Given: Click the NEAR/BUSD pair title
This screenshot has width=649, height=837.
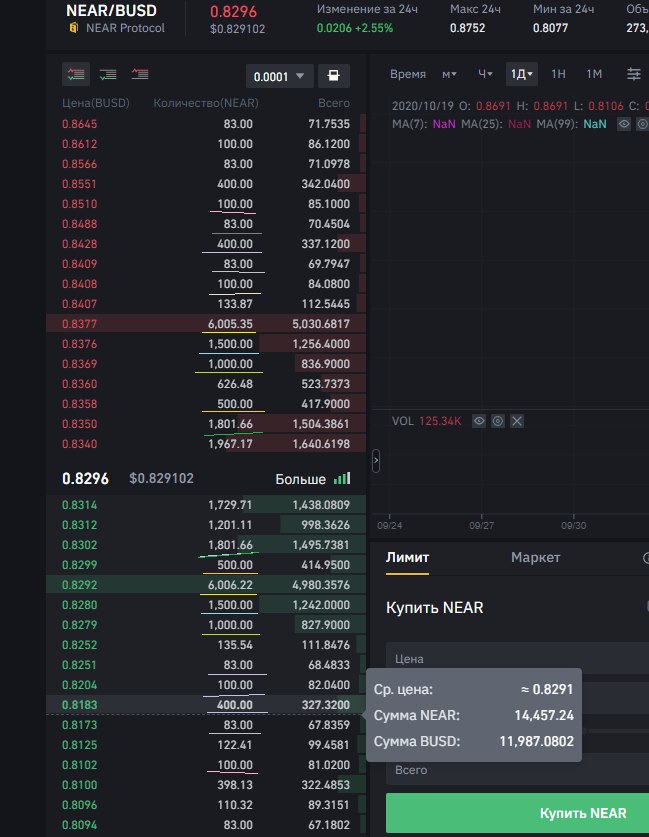Looking at the screenshot, I should pos(111,11).
